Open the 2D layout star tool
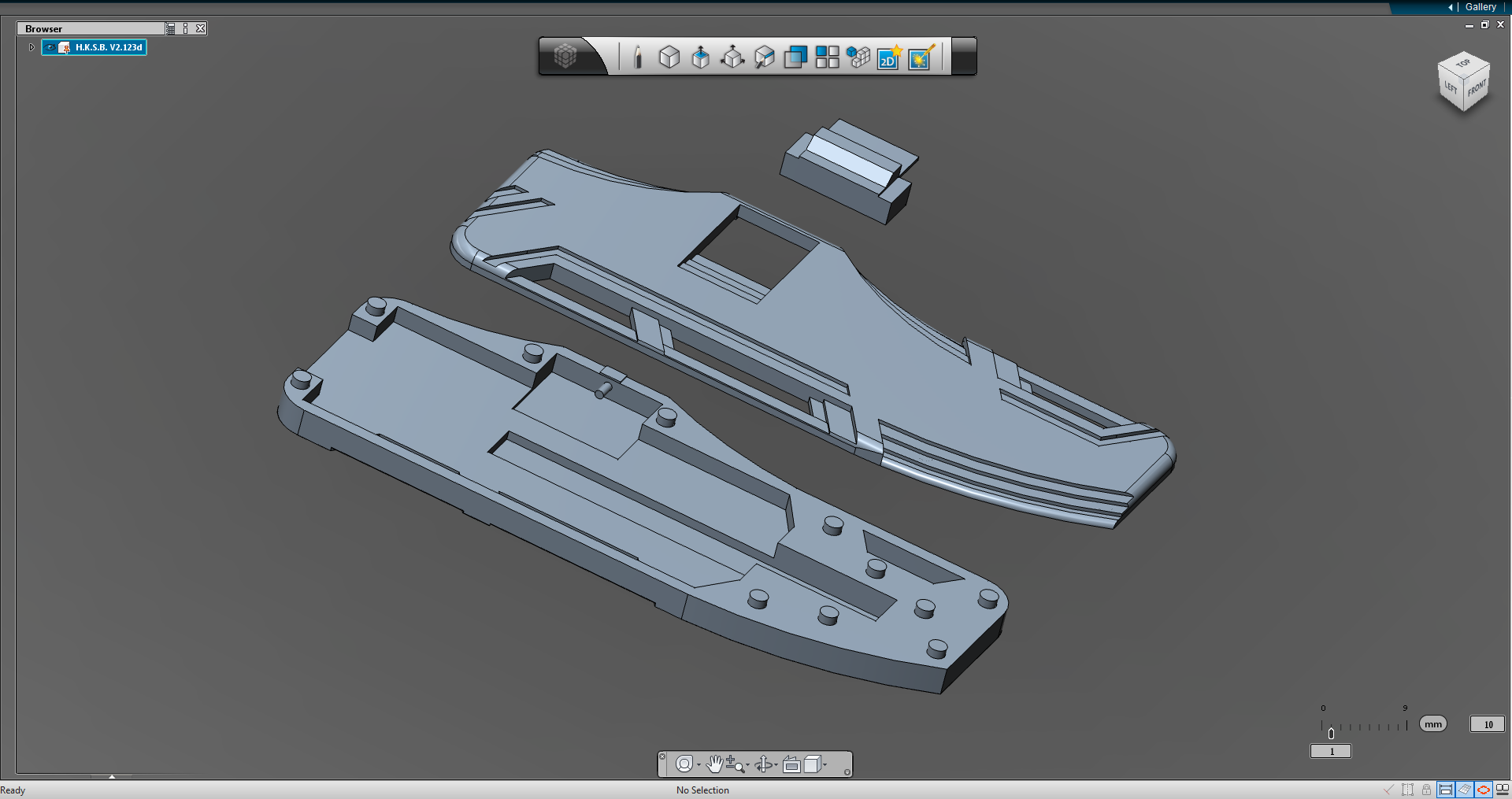The width and height of the screenshot is (1512, 799). click(889, 57)
